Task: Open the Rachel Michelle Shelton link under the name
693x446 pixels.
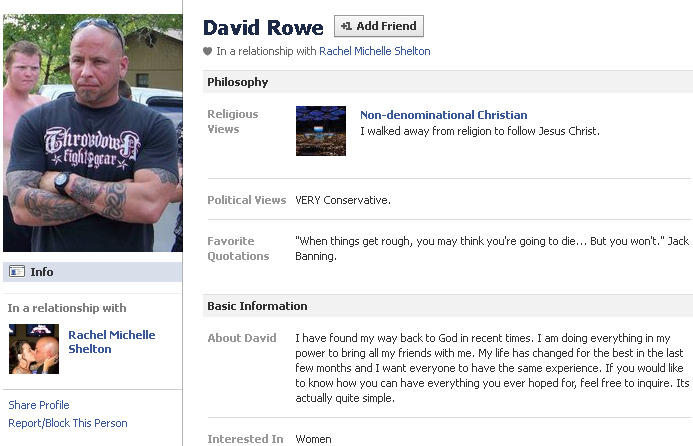Action: [x=374, y=51]
